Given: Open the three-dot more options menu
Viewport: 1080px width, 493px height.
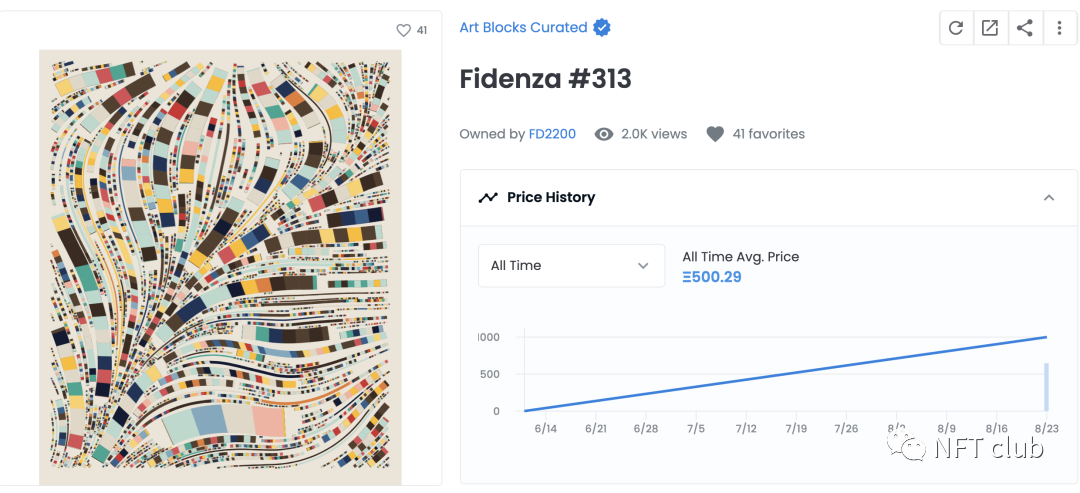Looking at the screenshot, I should 1059,28.
